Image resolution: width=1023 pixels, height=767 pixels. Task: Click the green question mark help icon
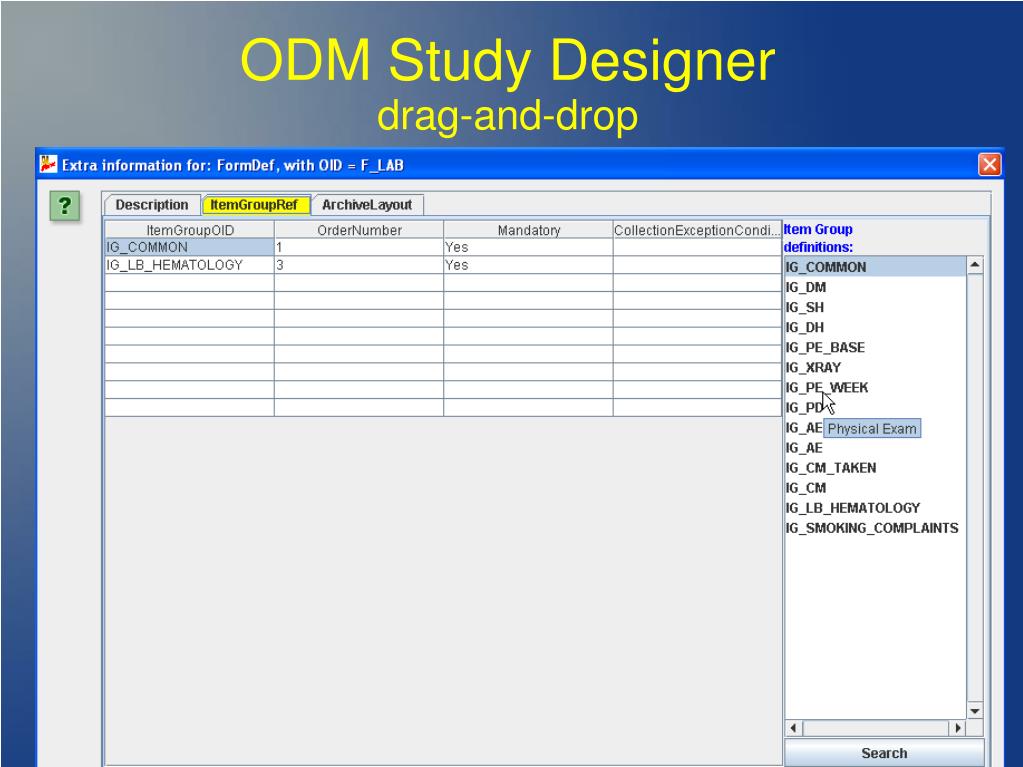(65, 206)
